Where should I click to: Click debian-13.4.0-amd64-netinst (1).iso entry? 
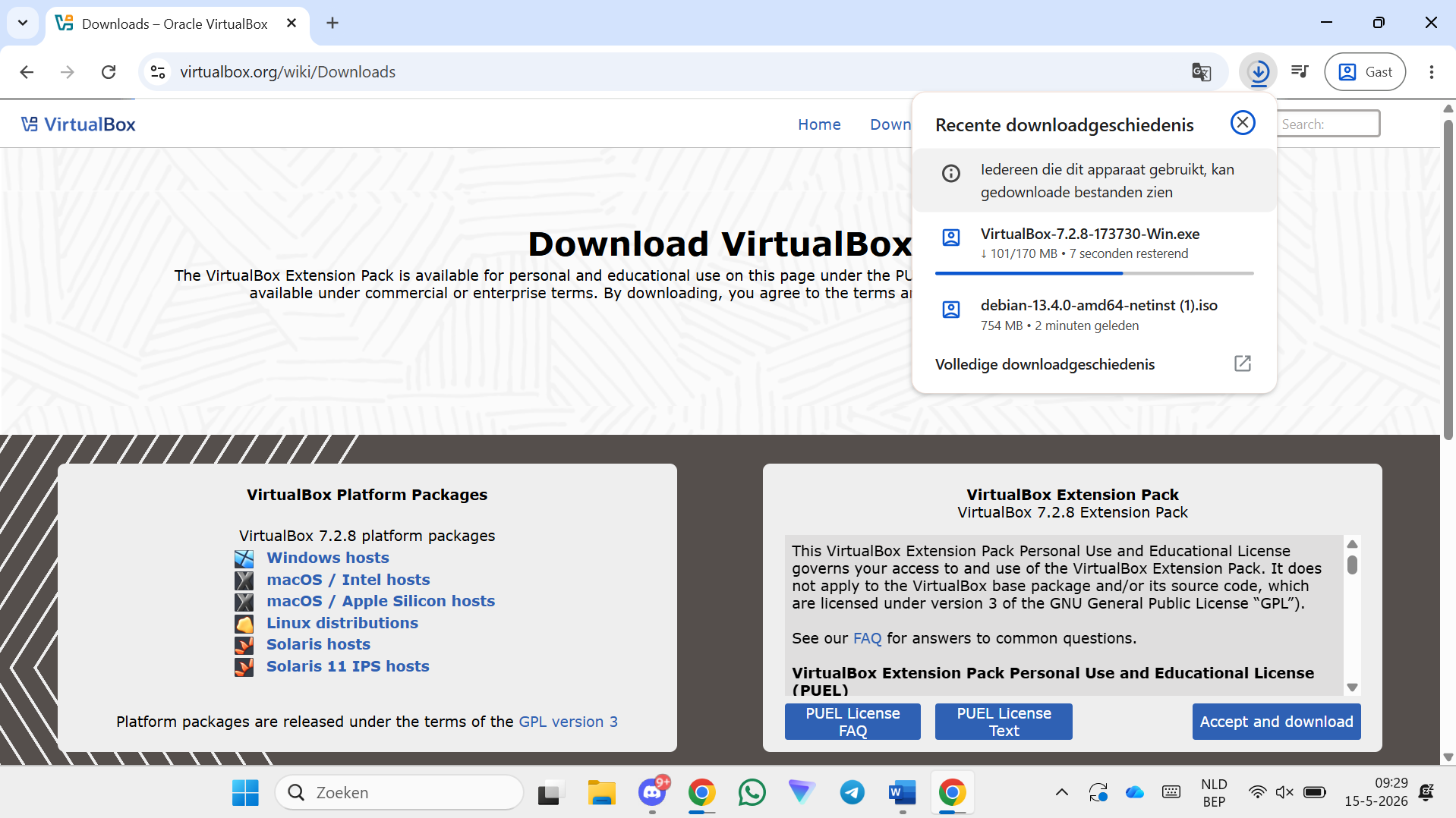pyautogui.click(x=1093, y=315)
